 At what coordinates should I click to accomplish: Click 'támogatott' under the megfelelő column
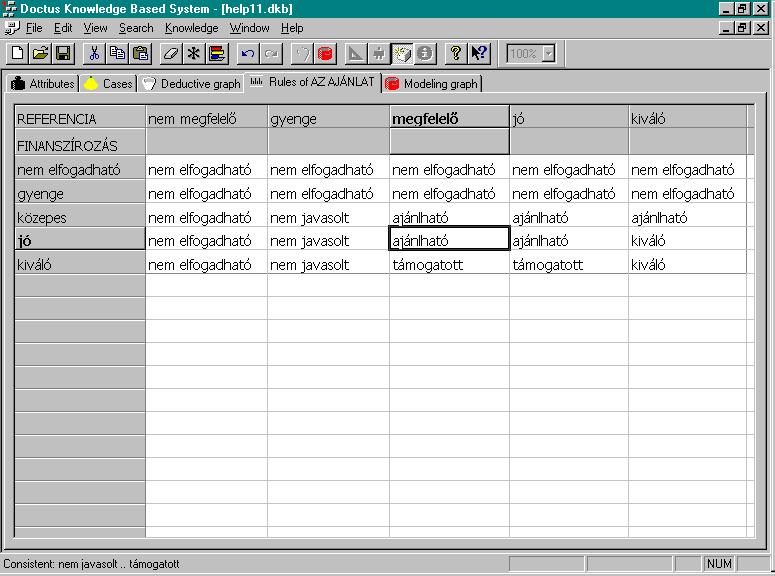pos(449,264)
